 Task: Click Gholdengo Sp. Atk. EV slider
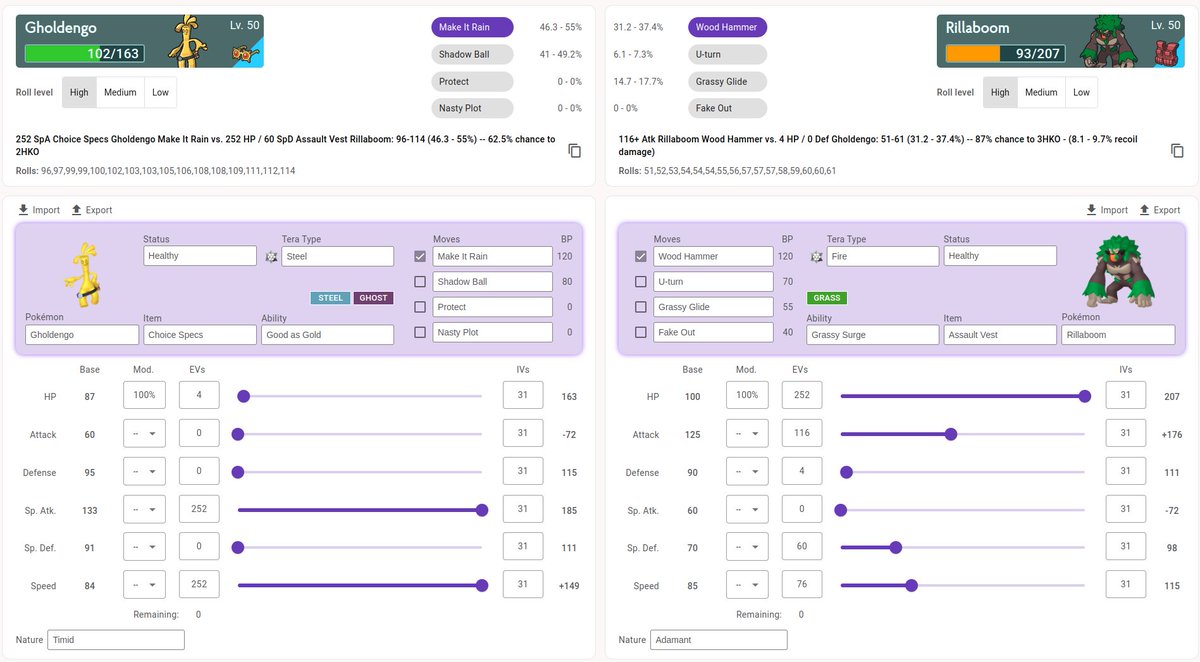[x=360, y=510]
